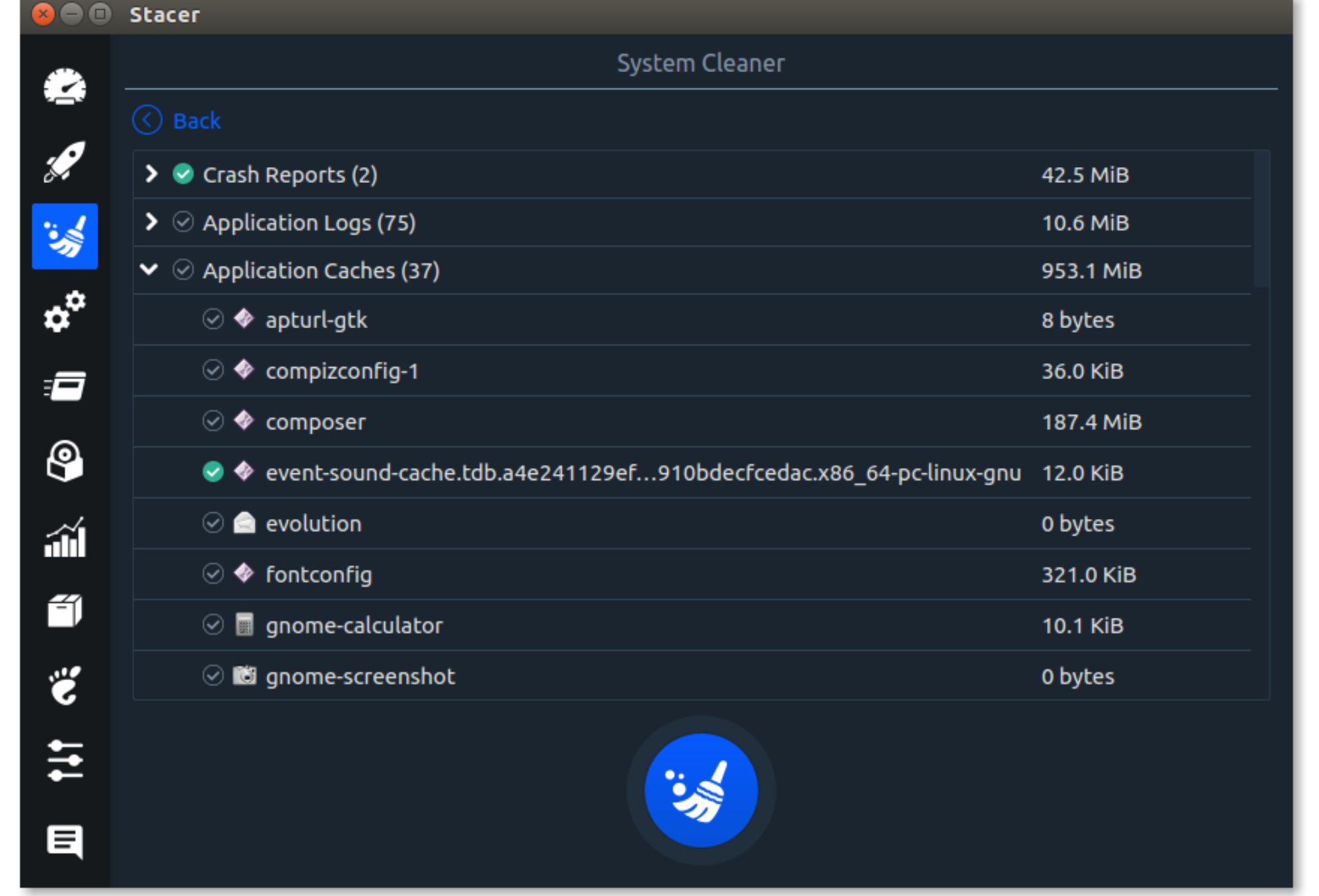Viewport: 1319px width, 896px height.
Task: Check Application Logs checkbox
Action: coord(183,222)
